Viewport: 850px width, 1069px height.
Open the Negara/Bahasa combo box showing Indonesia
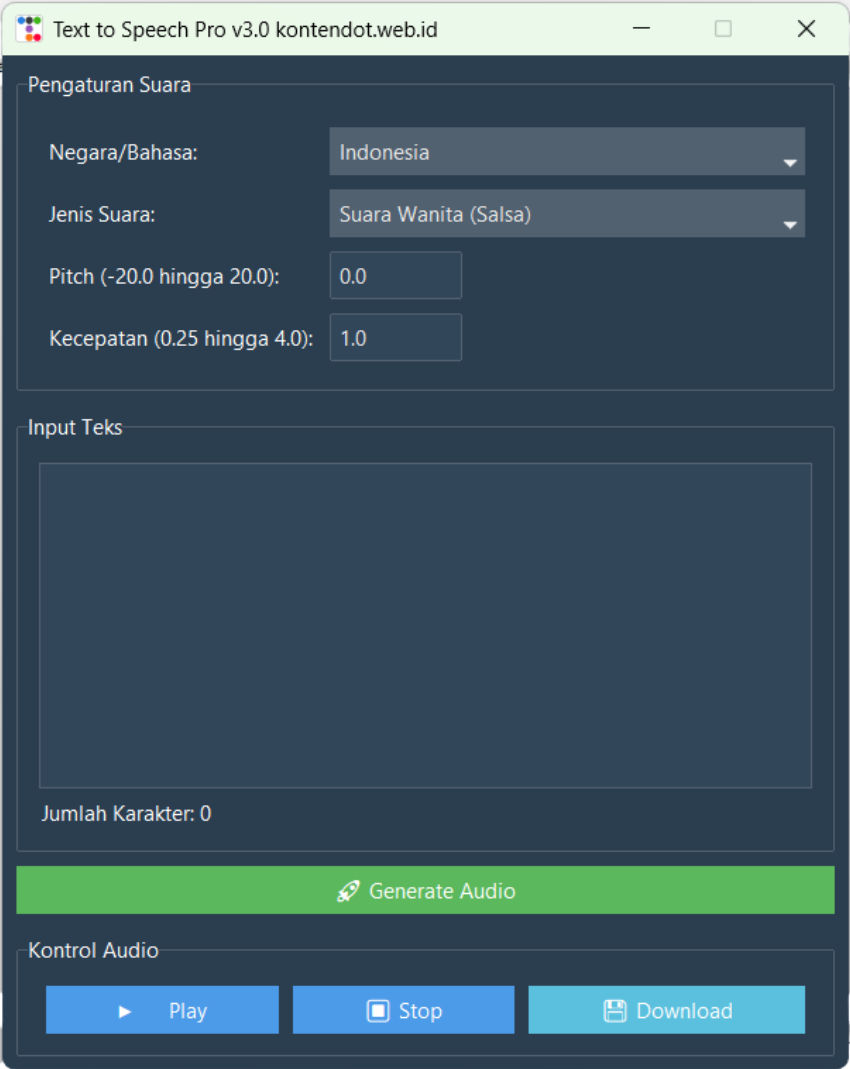click(x=555, y=152)
